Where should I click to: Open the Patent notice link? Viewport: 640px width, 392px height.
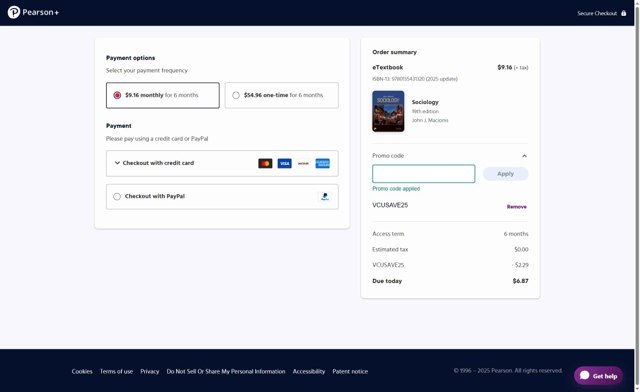coord(350,371)
